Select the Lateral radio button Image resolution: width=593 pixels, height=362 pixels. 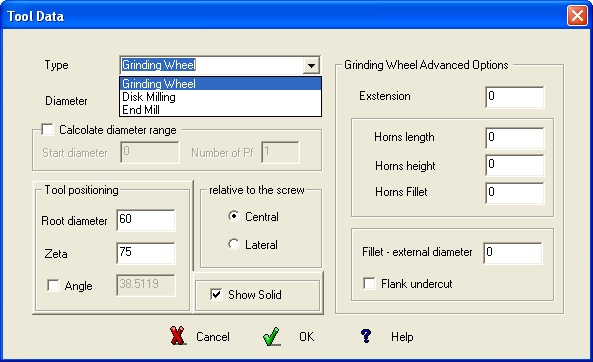point(234,244)
